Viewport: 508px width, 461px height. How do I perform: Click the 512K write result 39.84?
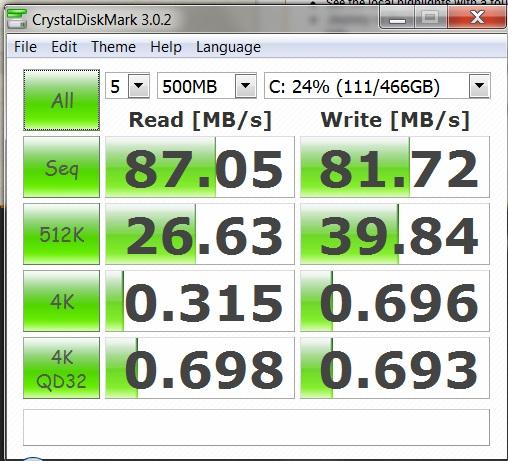tap(395, 234)
